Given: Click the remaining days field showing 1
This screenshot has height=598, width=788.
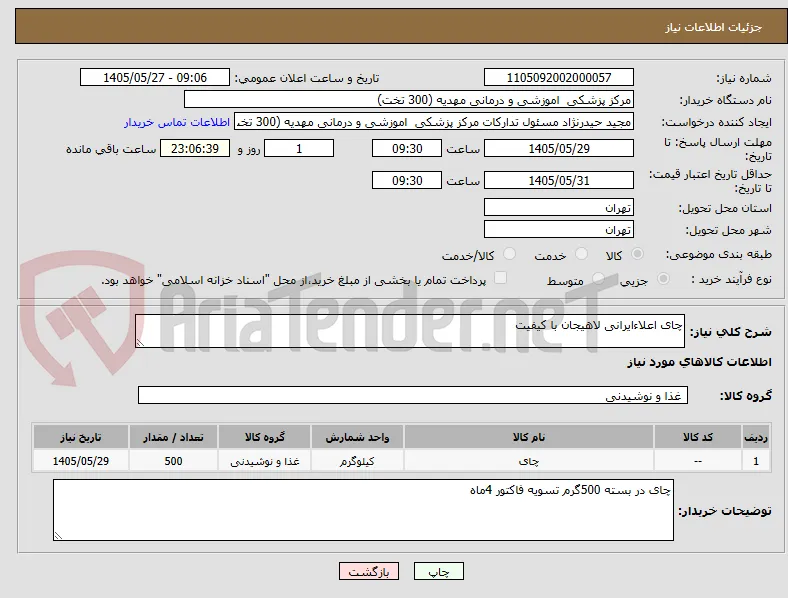Looking at the screenshot, I should click(x=299, y=148).
